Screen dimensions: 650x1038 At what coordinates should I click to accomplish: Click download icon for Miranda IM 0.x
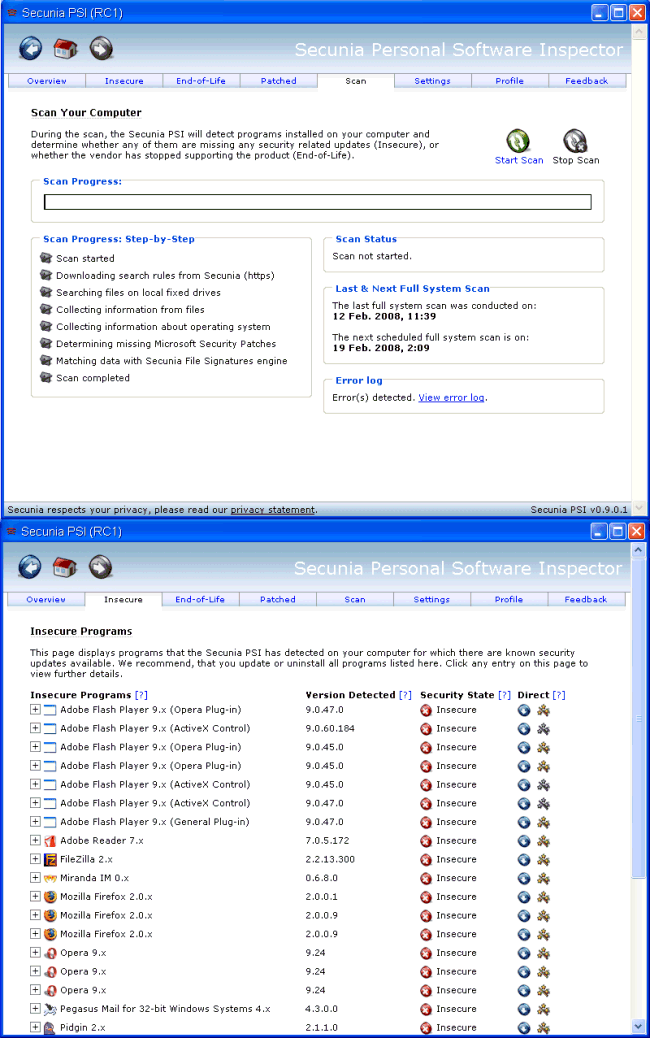tap(524, 878)
